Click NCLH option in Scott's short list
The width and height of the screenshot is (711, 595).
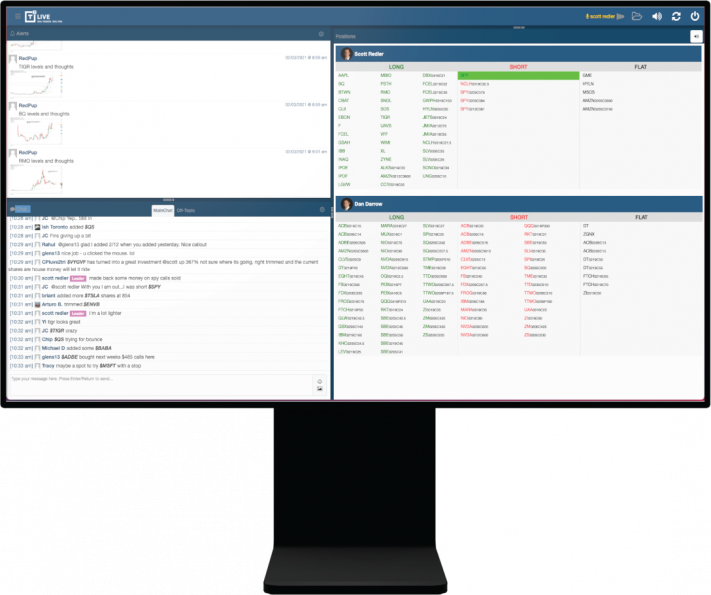[474, 84]
